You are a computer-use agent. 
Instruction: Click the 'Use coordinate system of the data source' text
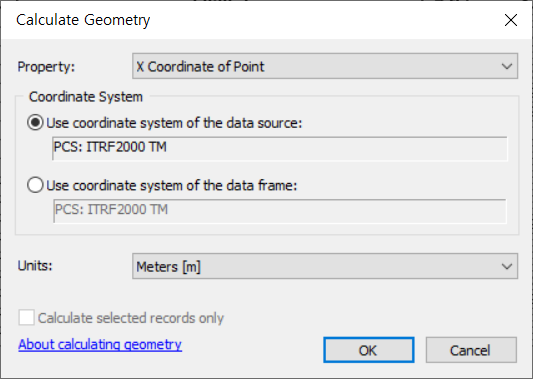point(174,123)
